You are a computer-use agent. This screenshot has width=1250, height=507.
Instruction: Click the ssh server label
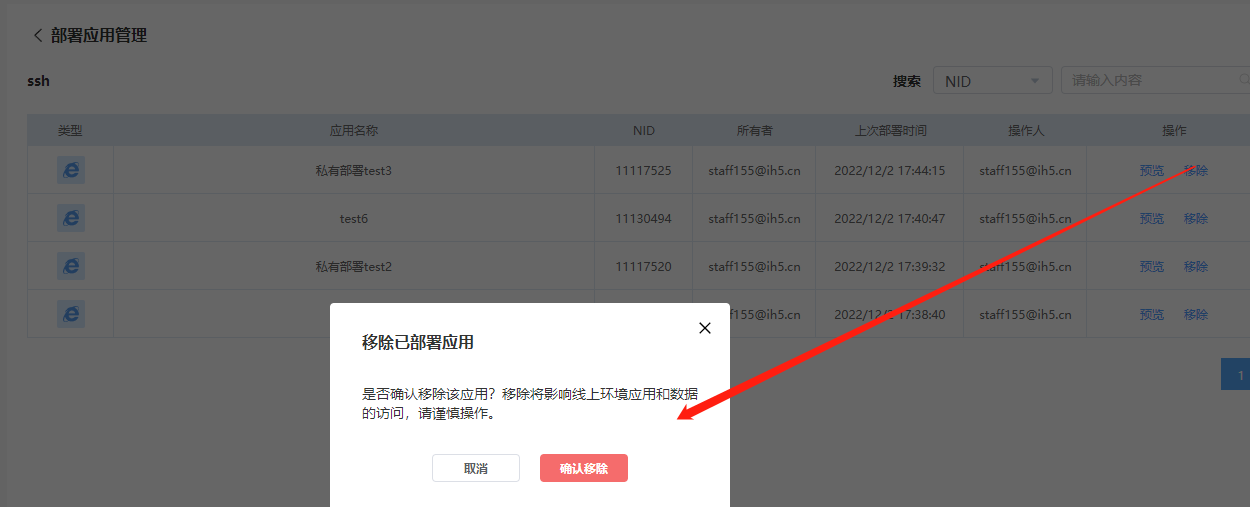coord(38,80)
